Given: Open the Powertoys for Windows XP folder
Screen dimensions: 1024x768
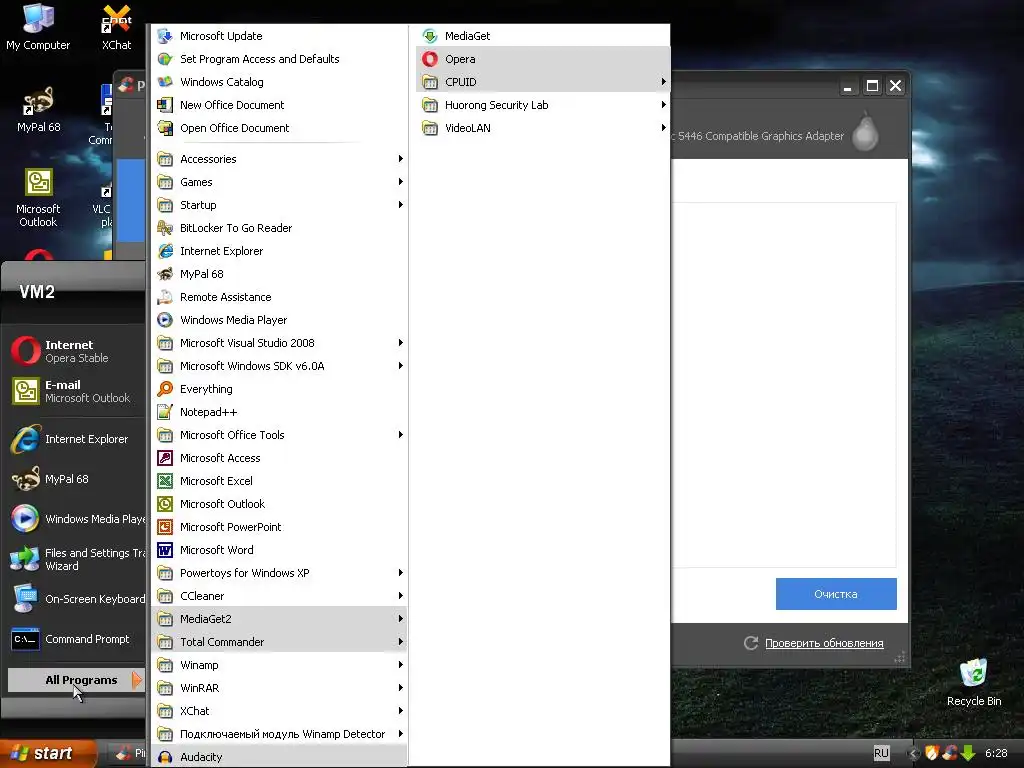Looking at the screenshot, I should [x=280, y=573].
